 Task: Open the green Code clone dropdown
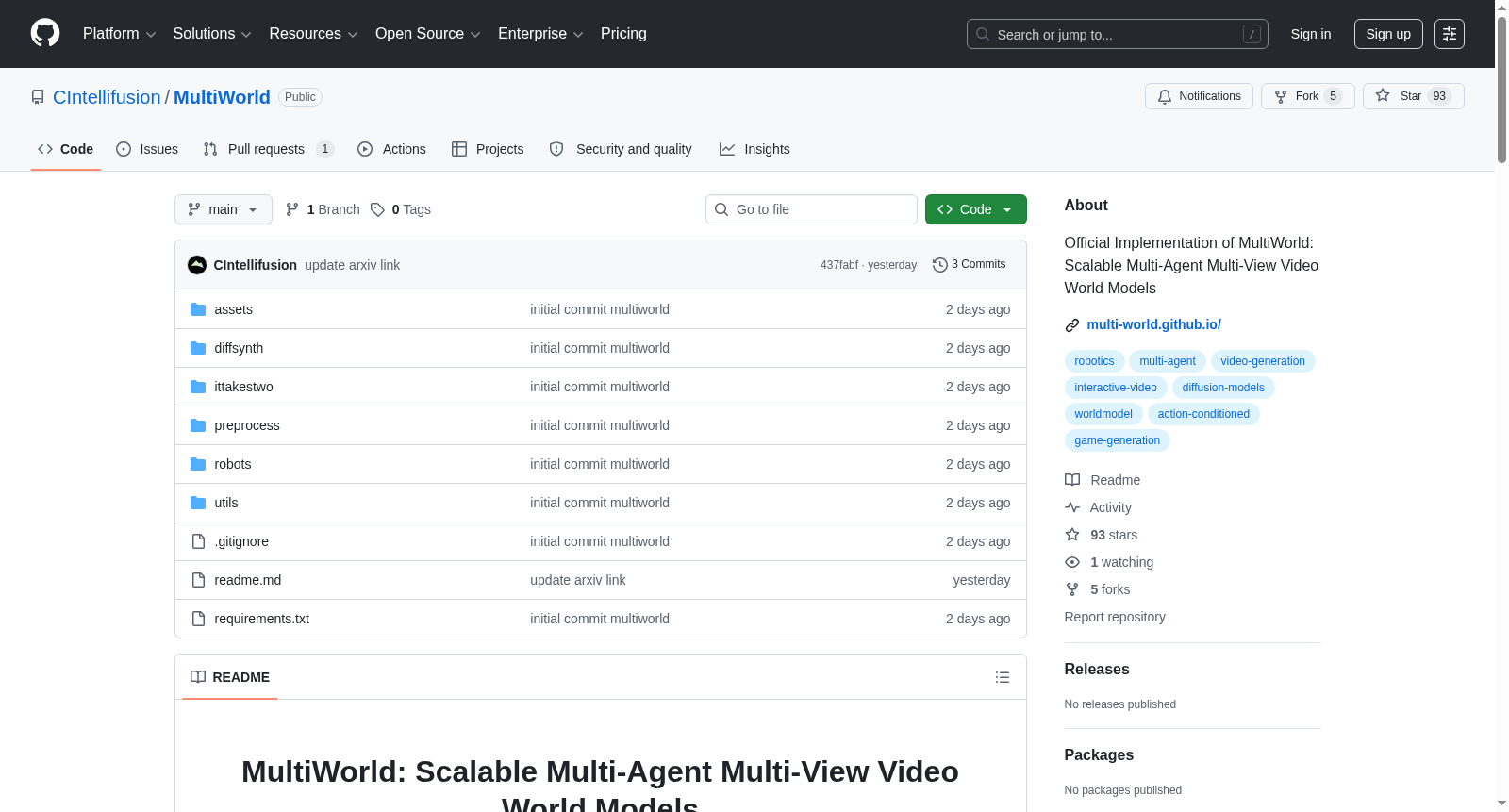click(x=976, y=209)
